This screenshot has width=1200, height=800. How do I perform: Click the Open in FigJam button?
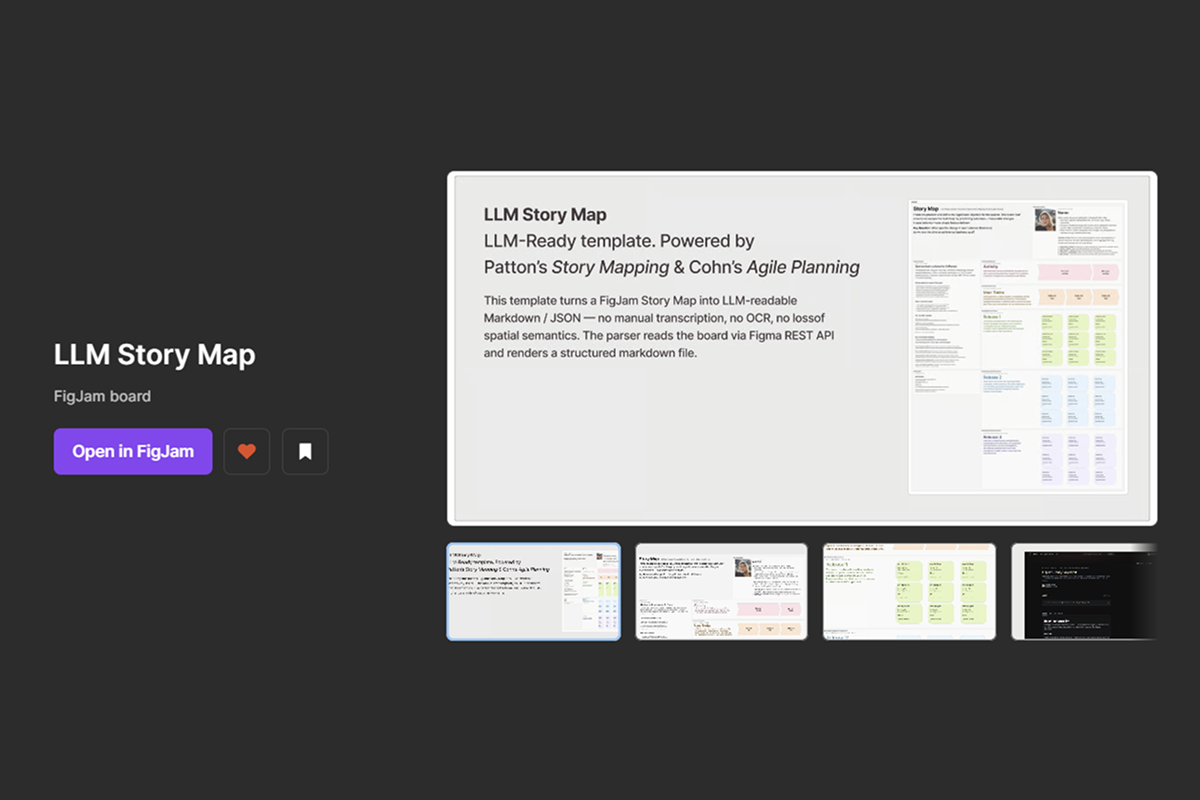[x=133, y=452]
